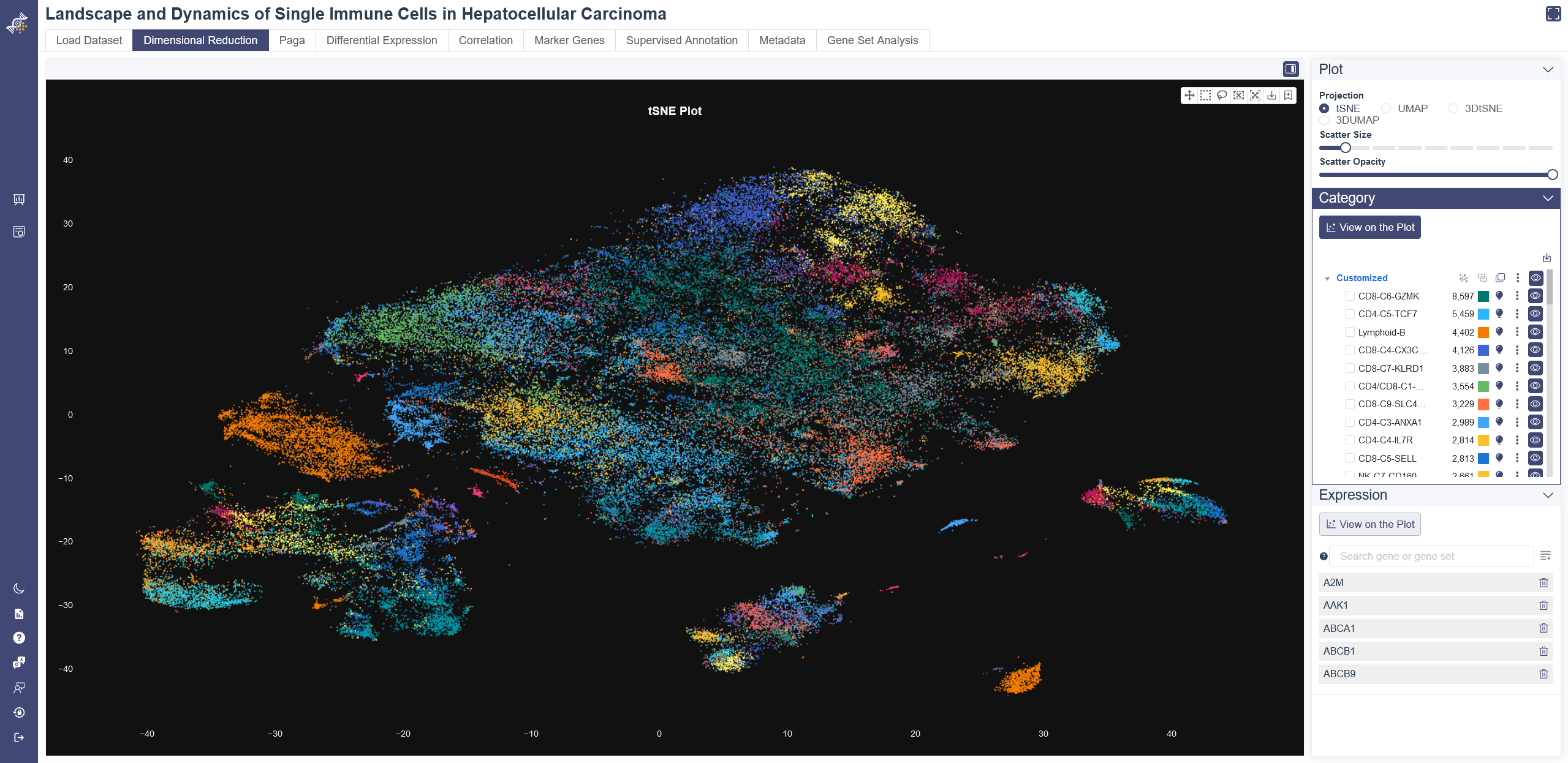Screen dimensions: 1568x763
Task: Reset plot axes to fit
Action: click(1255, 96)
